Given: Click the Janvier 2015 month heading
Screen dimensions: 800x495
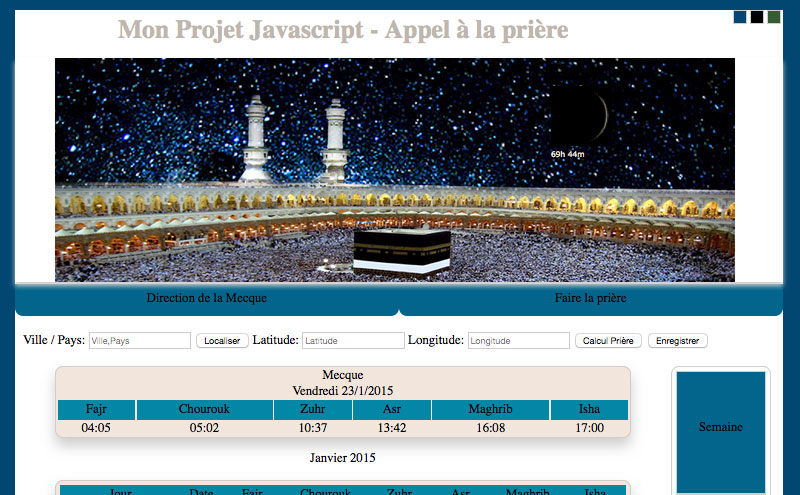Looking at the screenshot, I should click(342, 458).
